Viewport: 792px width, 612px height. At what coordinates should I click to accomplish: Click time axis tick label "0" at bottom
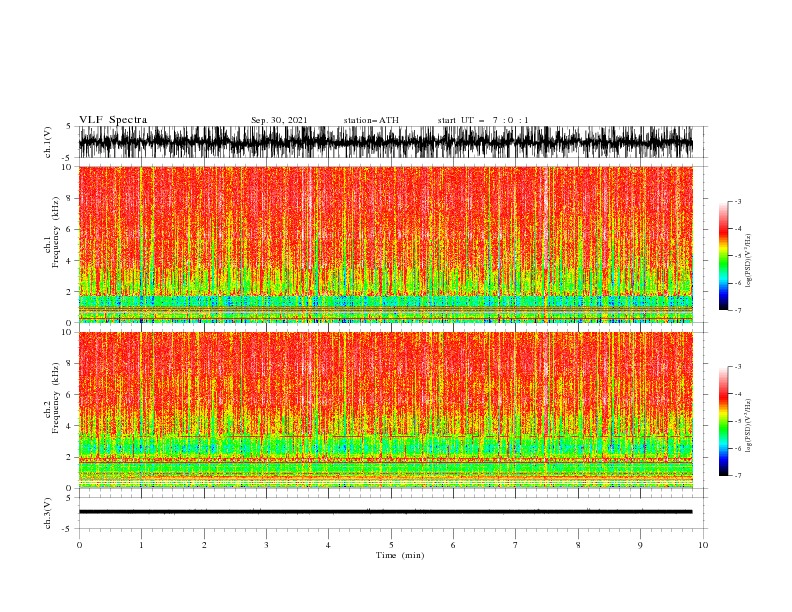[x=79, y=545]
